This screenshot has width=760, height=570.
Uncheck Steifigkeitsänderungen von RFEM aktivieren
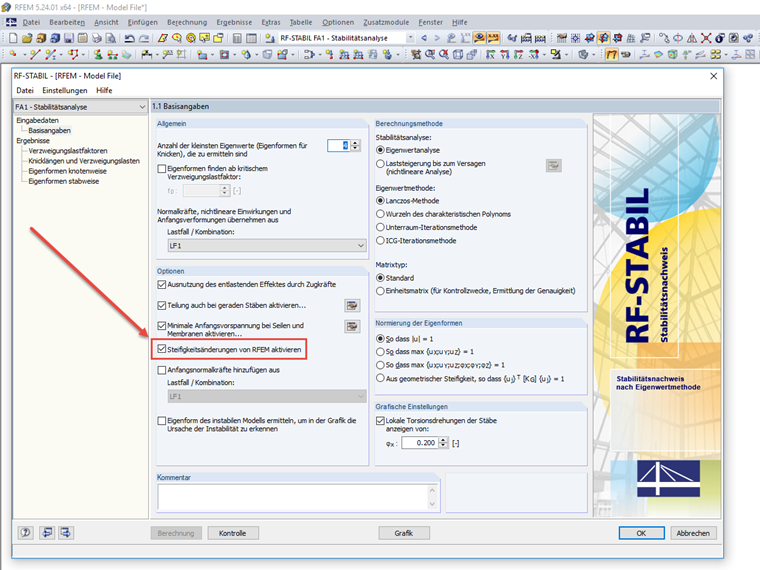(x=162, y=349)
